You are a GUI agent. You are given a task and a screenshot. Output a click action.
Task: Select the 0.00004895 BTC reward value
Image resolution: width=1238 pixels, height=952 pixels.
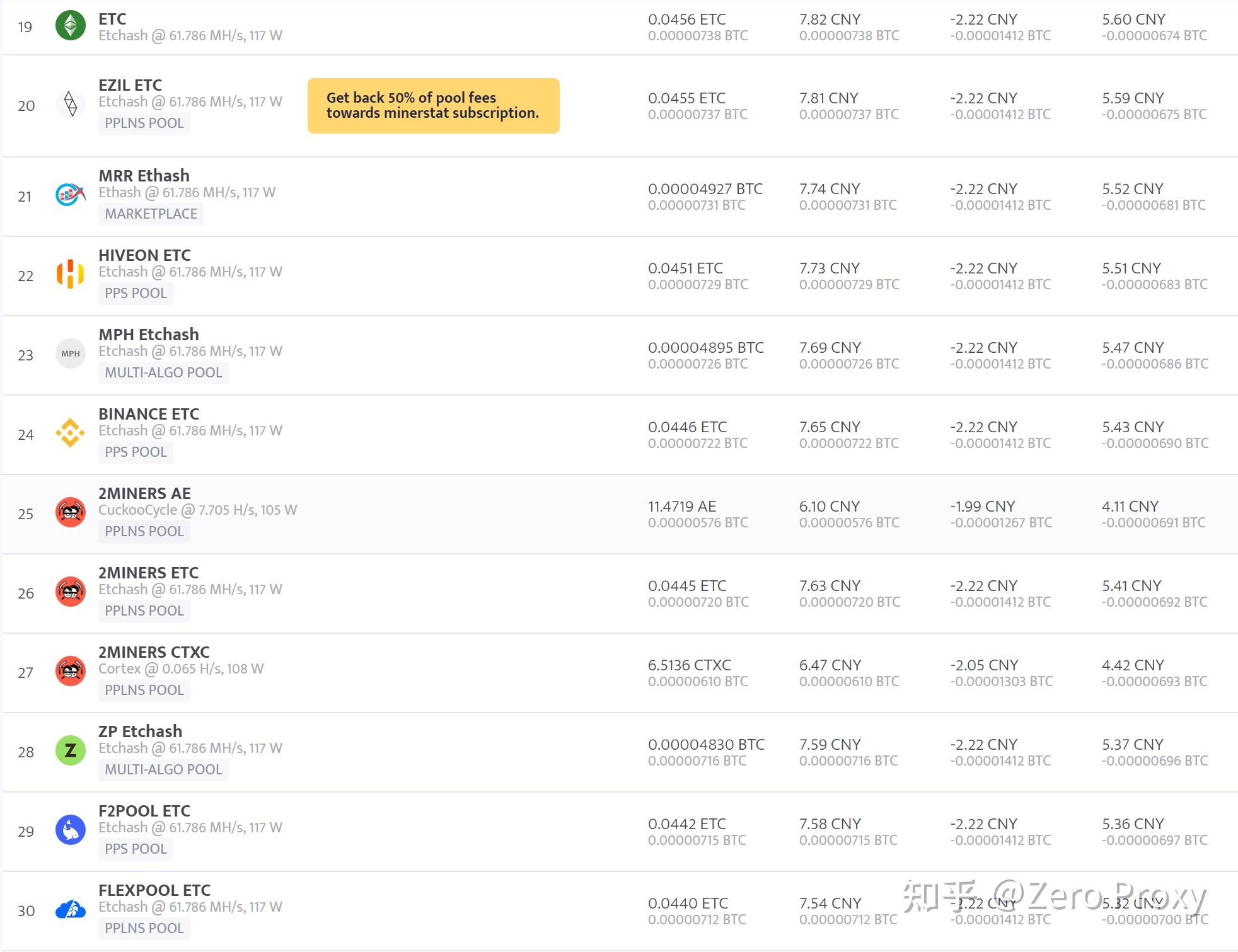pyautogui.click(x=706, y=348)
